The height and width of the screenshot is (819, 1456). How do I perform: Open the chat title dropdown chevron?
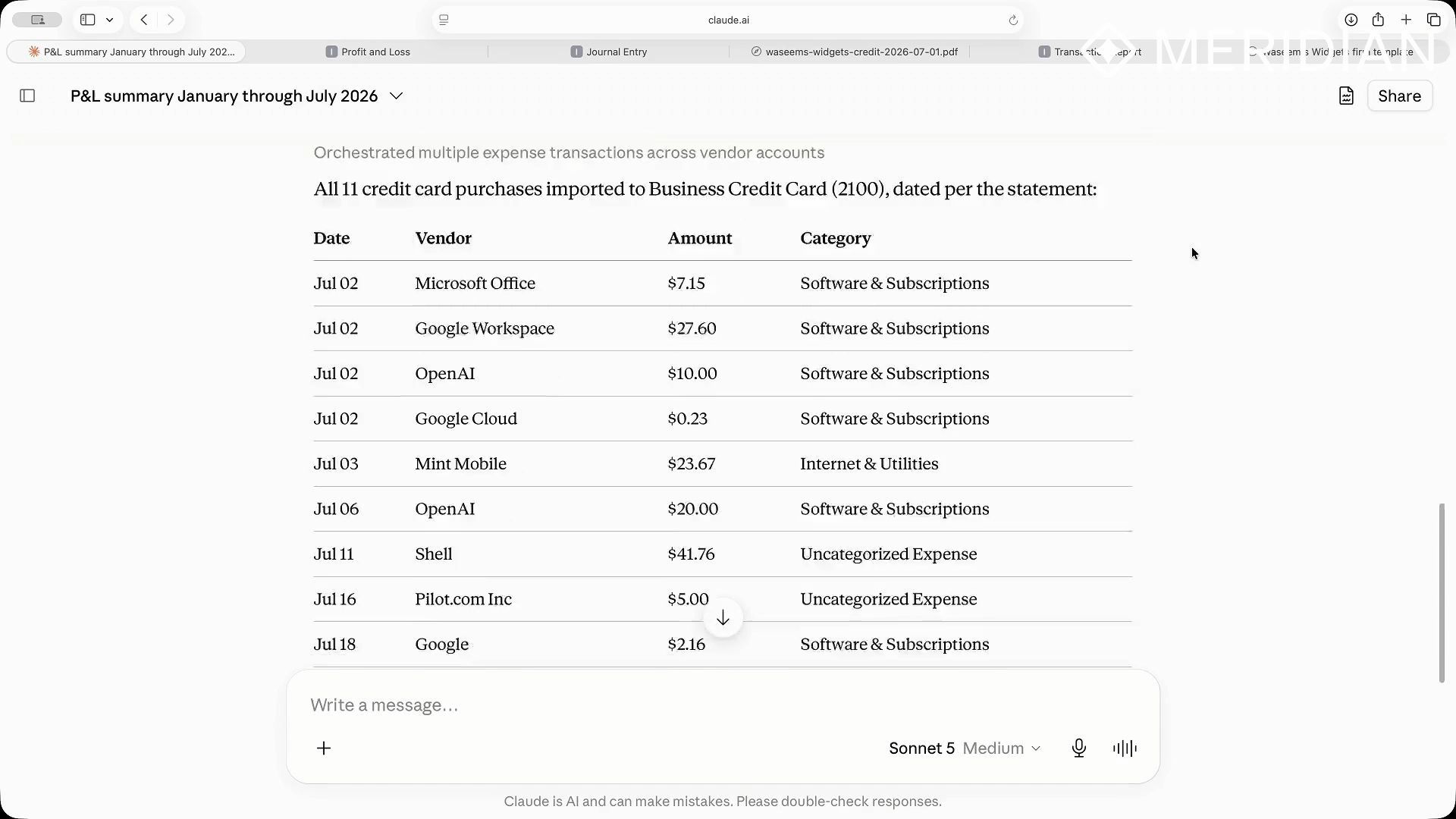396,96
